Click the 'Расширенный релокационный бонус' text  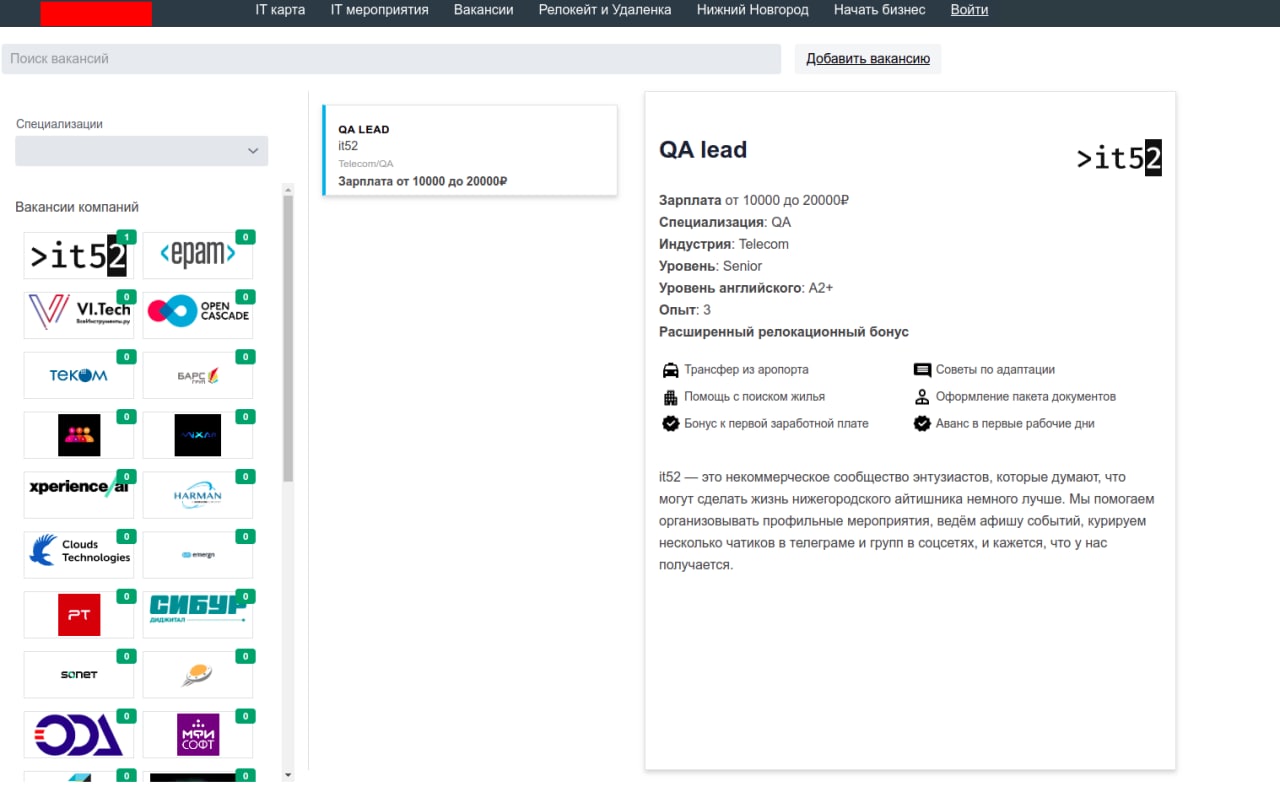click(784, 332)
